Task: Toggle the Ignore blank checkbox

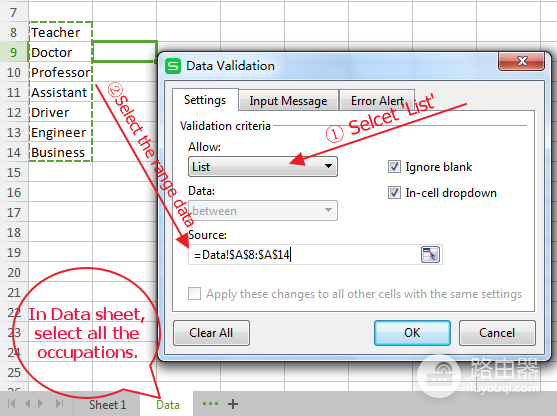Action: [x=394, y=167]
